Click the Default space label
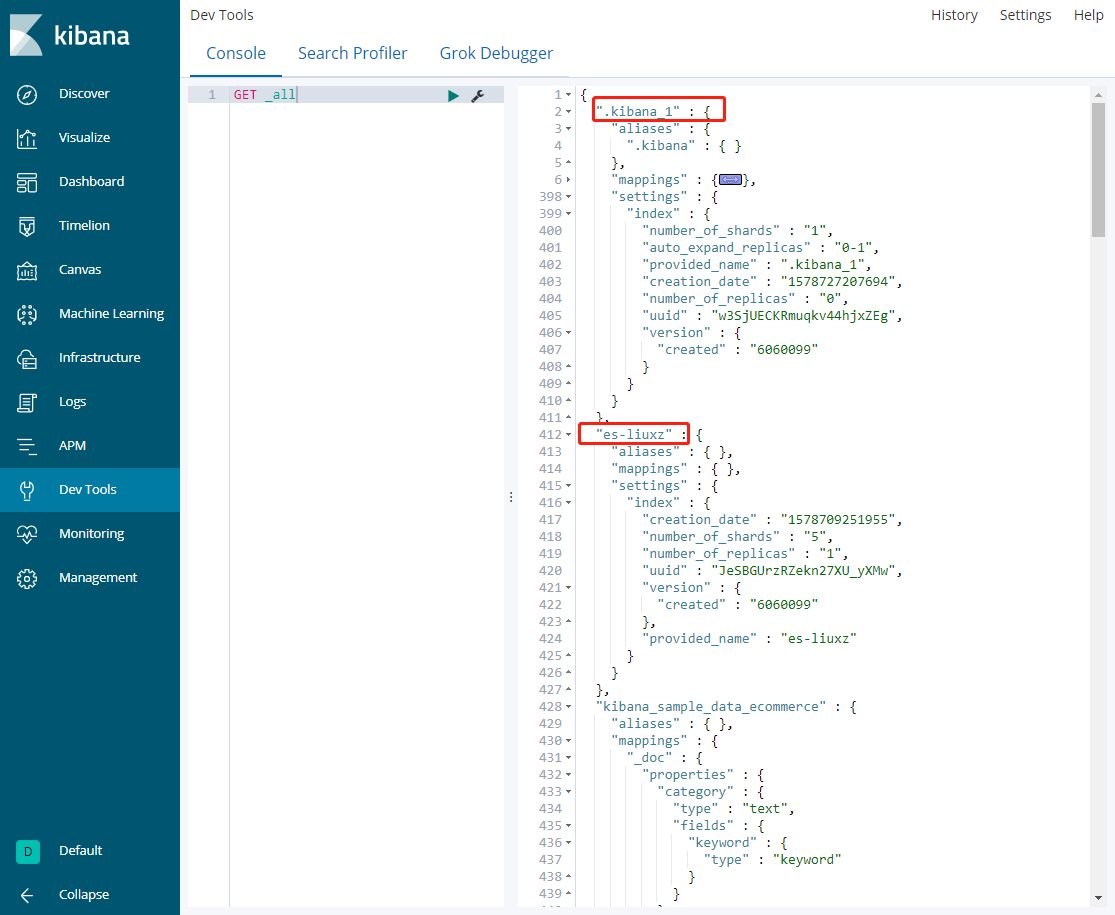 pos(80,851)
